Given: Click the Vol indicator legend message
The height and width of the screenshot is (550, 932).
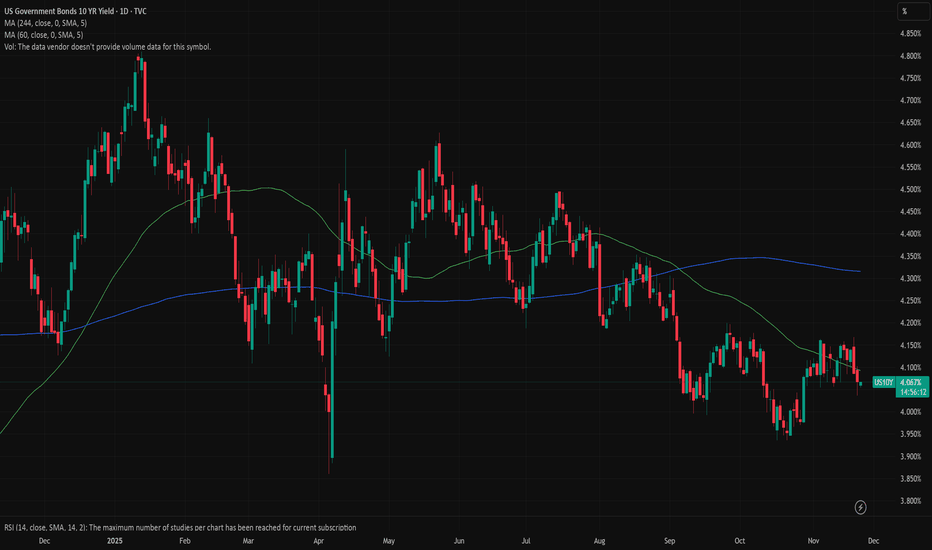Looking at the screenshot, I should coord(106,47).
